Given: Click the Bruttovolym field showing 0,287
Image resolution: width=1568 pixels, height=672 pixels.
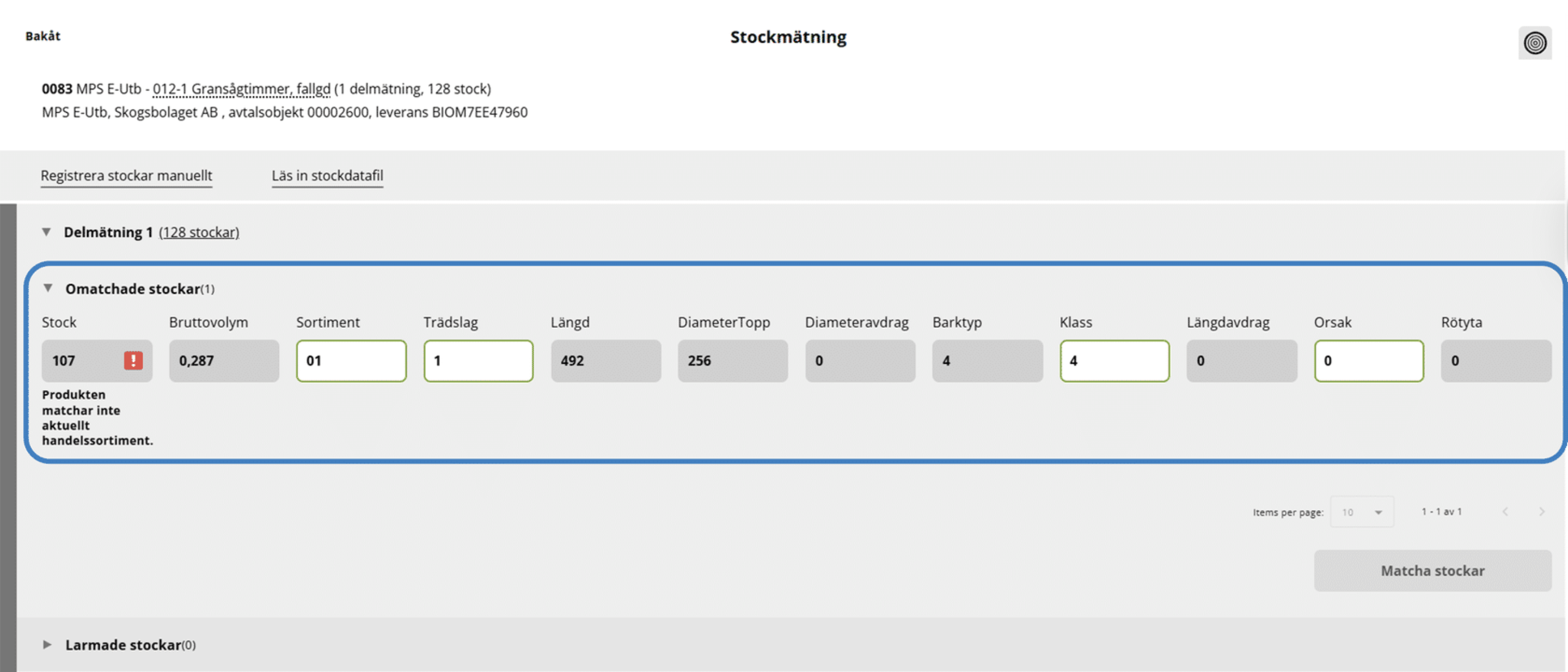Looking at the screenshot, I should coord(224,361).
